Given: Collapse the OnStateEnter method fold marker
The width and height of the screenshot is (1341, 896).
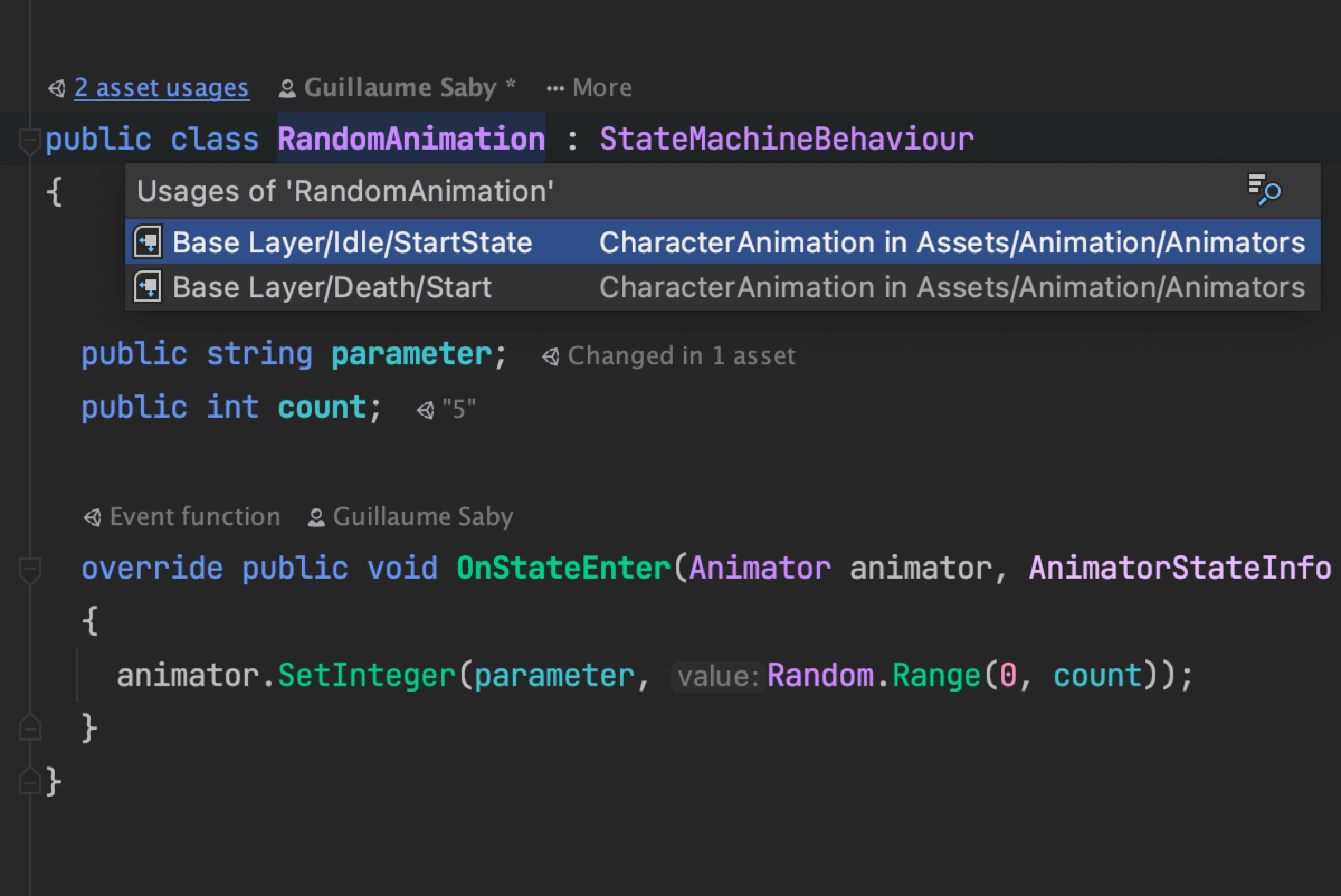Looking at the screenshot, I should pyautogui.click(x=30, y=570).
